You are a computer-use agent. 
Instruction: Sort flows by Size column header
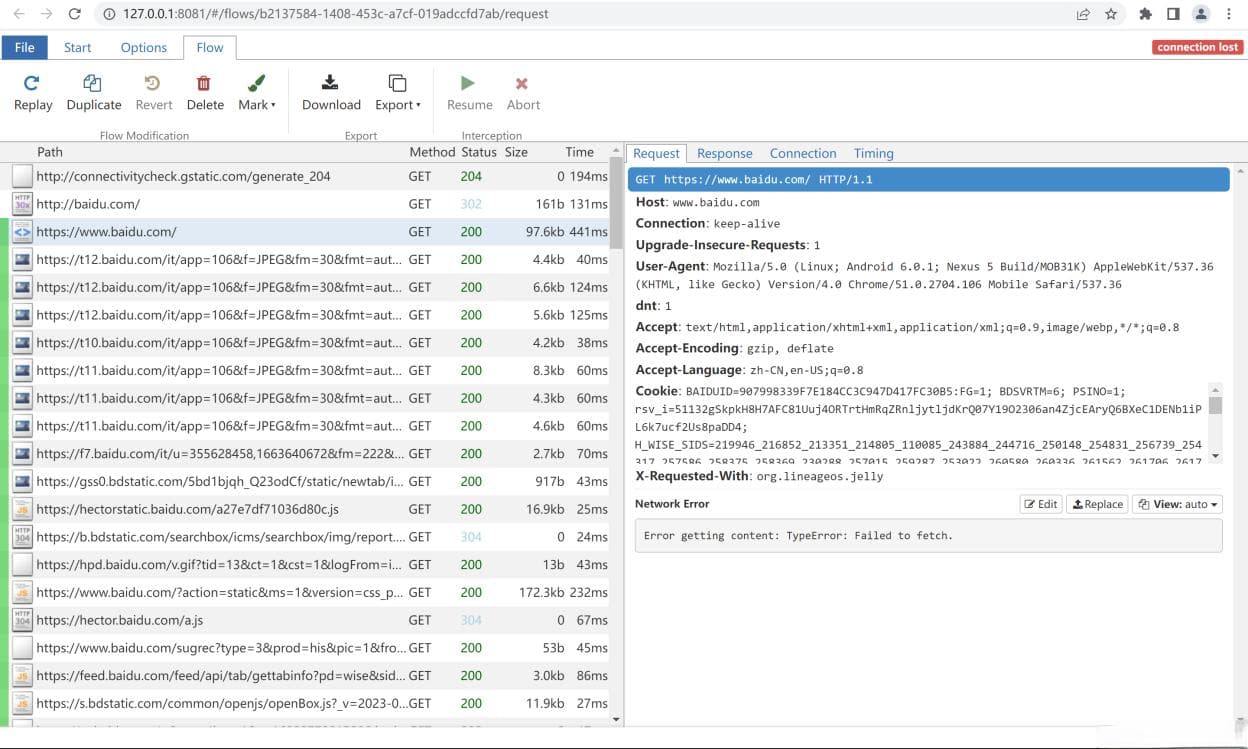pos(516,152)
